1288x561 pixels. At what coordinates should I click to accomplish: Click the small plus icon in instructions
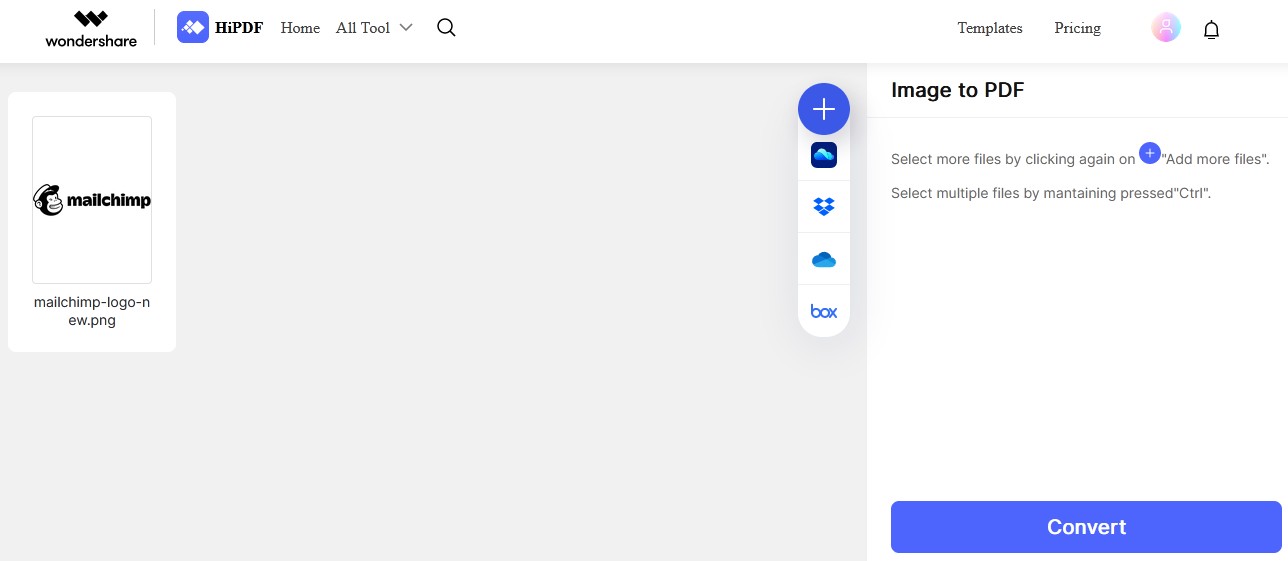(1150, 153)
